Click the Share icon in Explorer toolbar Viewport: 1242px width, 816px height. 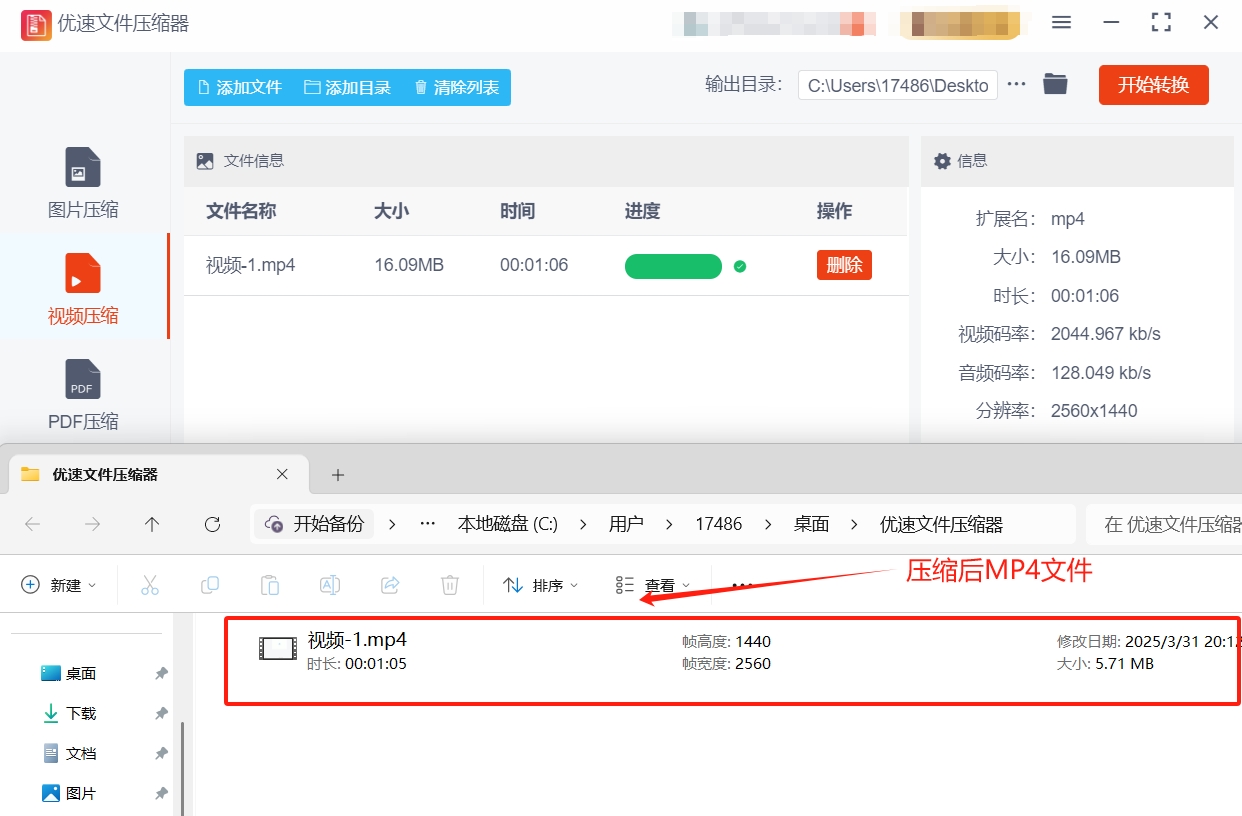tap(391, 585)
